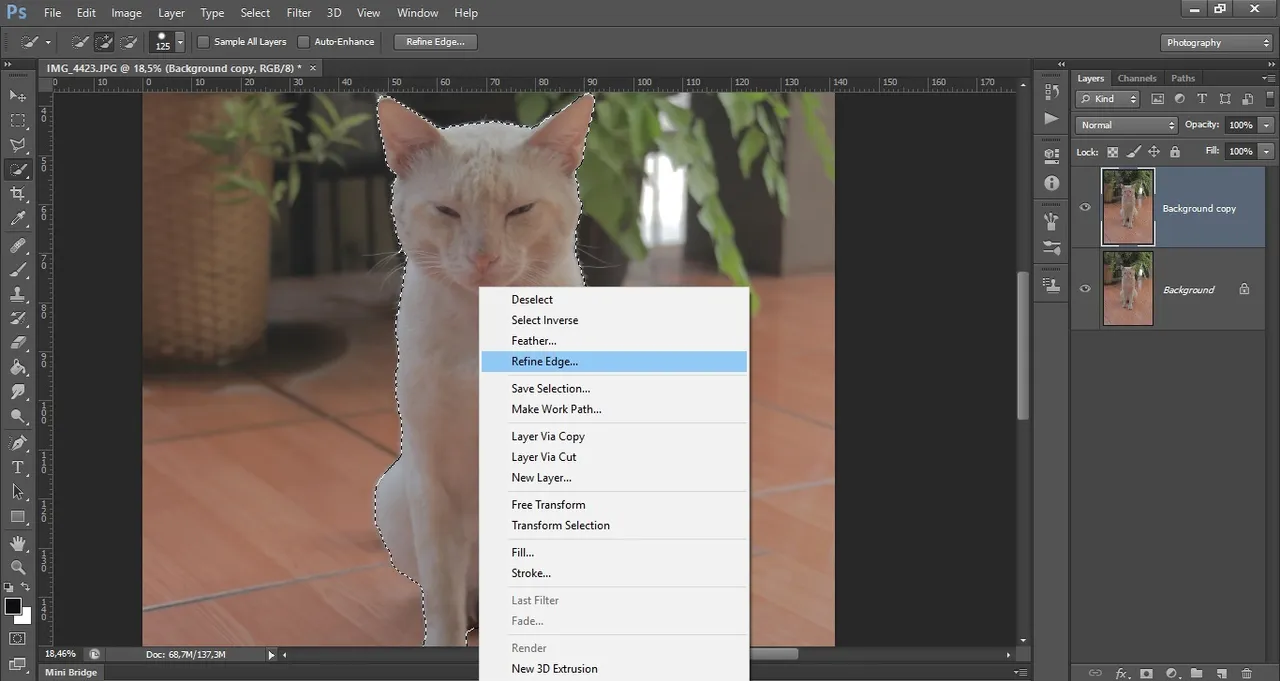This screenshot has height=681, width=1280.
Task: Choose New Selection mode in options bar
Action: [80, 42]
